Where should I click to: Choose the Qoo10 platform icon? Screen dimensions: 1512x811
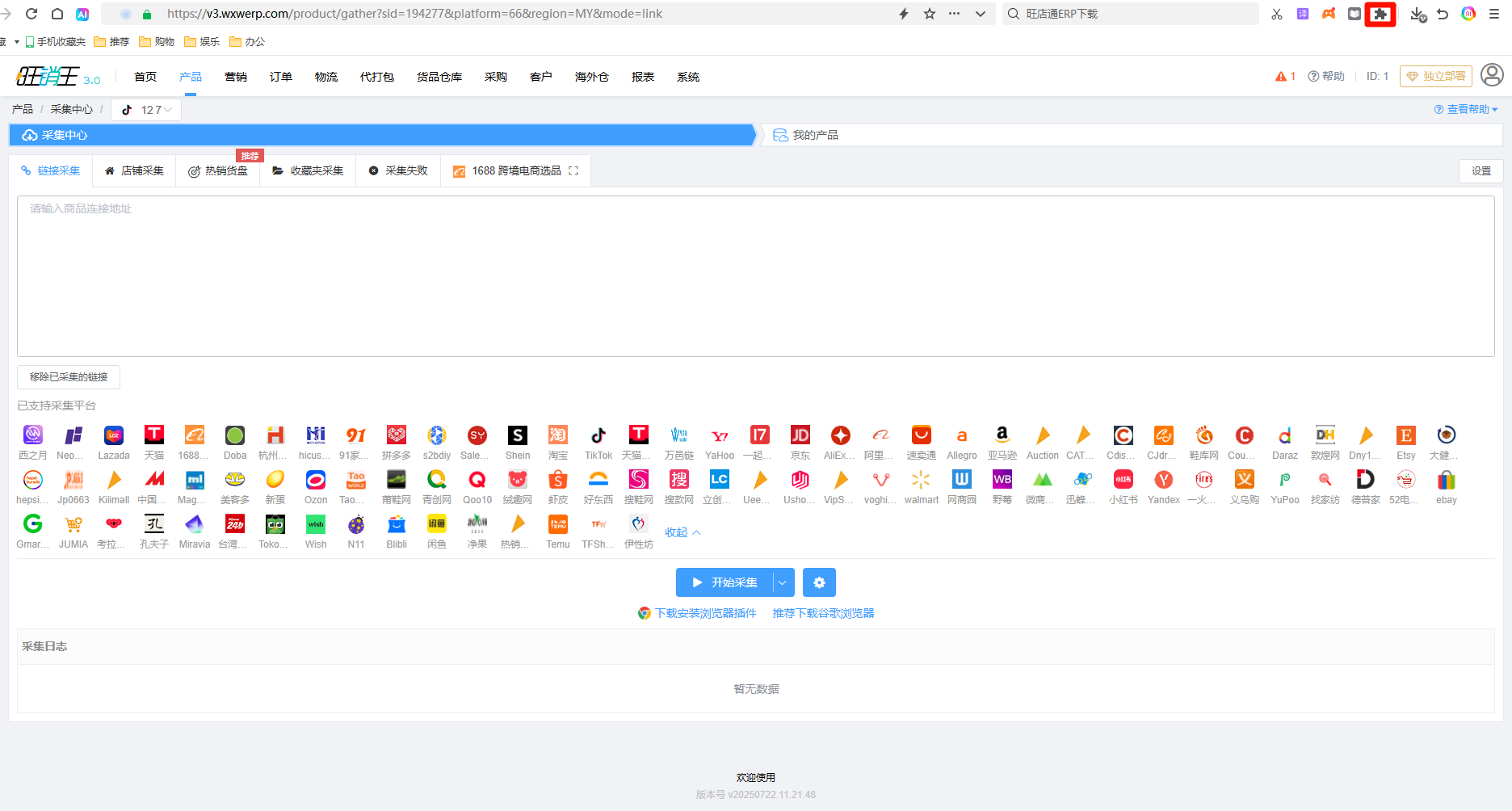click(x=477, y=480)
